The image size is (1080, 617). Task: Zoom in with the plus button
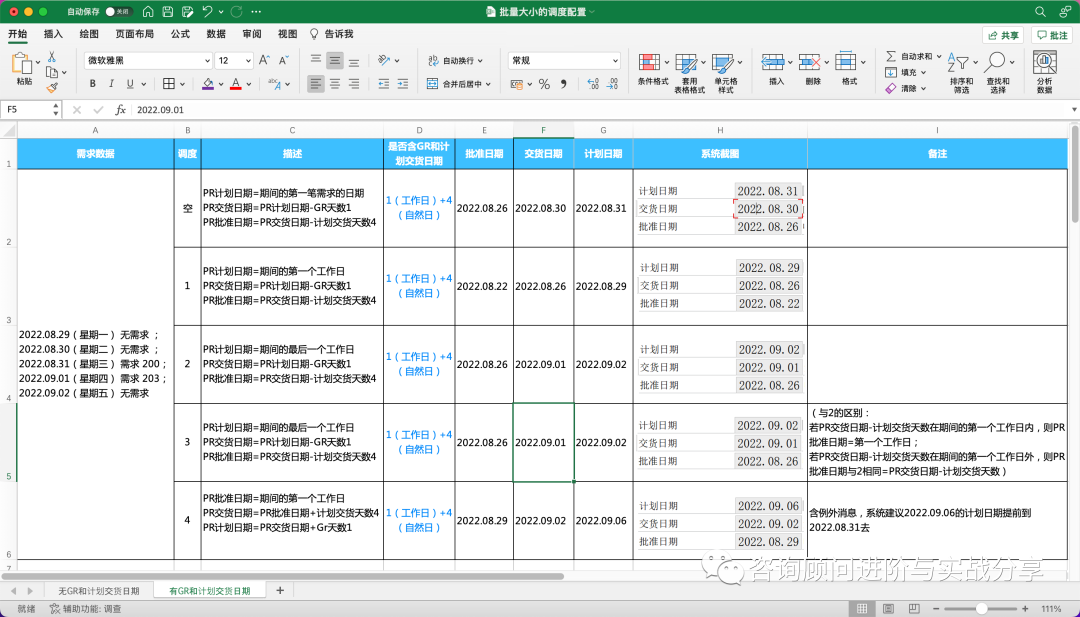(x=1025, y=609)
